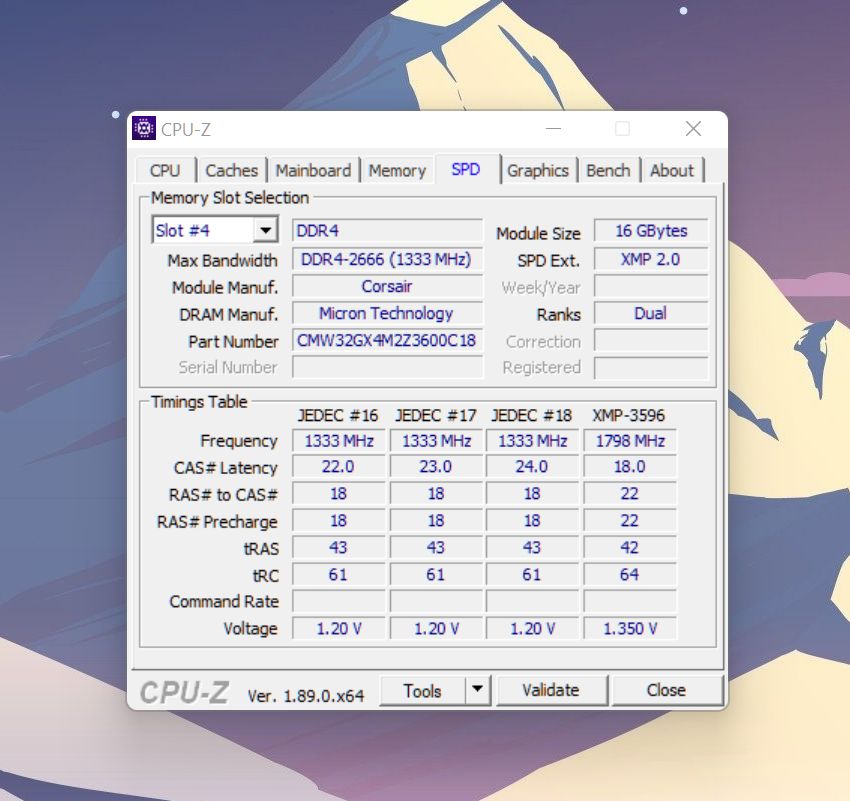Close CPU-Z with the title bar X
850x801 pixels.
(693, 129)
